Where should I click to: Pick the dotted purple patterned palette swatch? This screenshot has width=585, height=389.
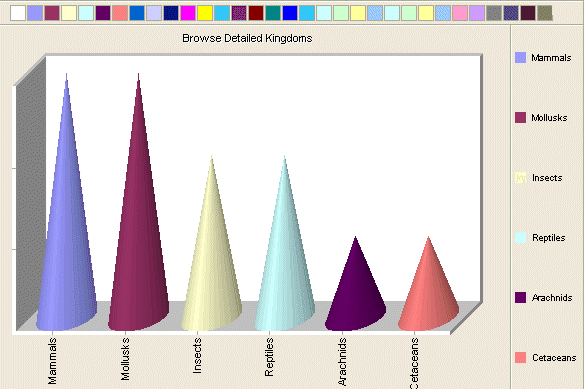tap(239, 13)
